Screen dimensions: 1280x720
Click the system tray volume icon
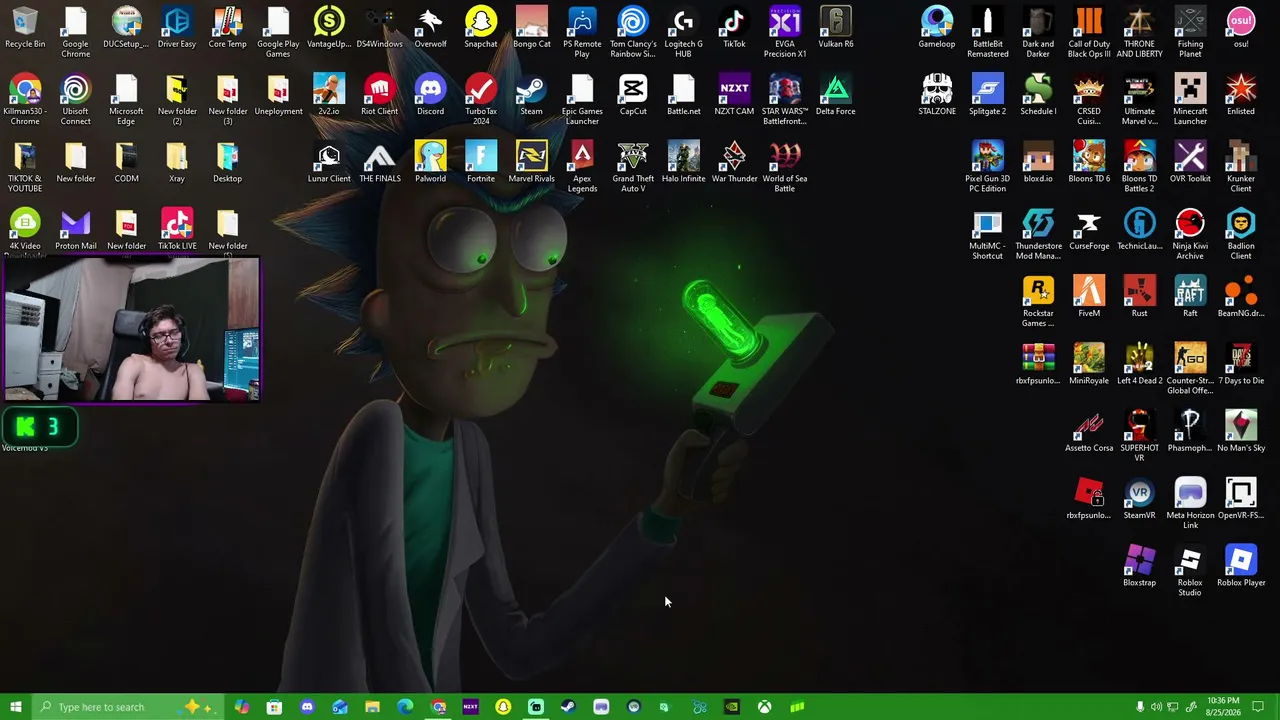click(x=1156, y=707)
